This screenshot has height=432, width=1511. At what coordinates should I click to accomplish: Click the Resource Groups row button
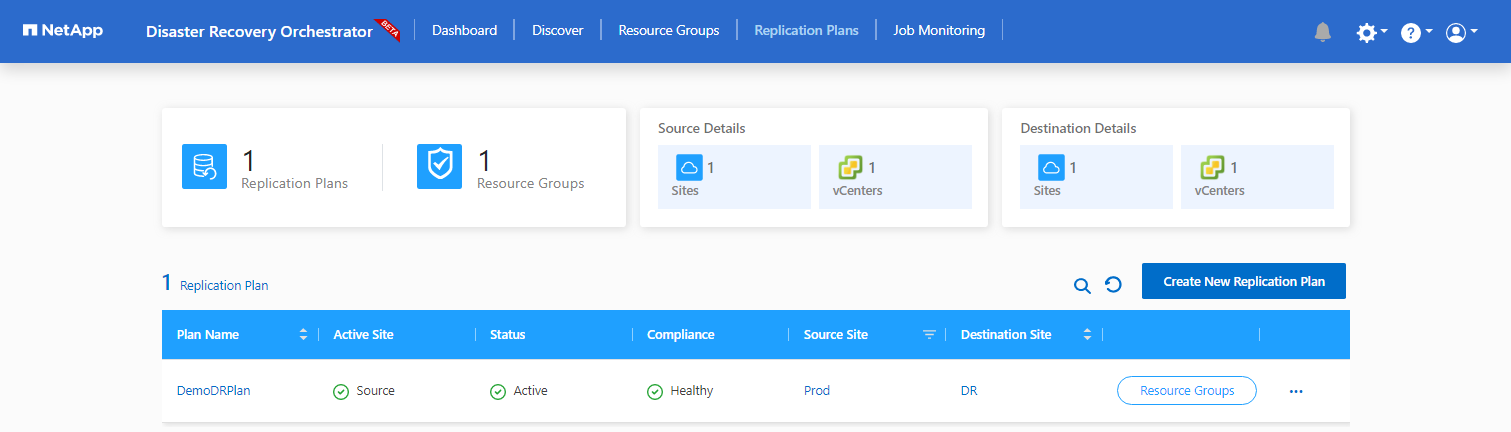[x=1186, y=391]
